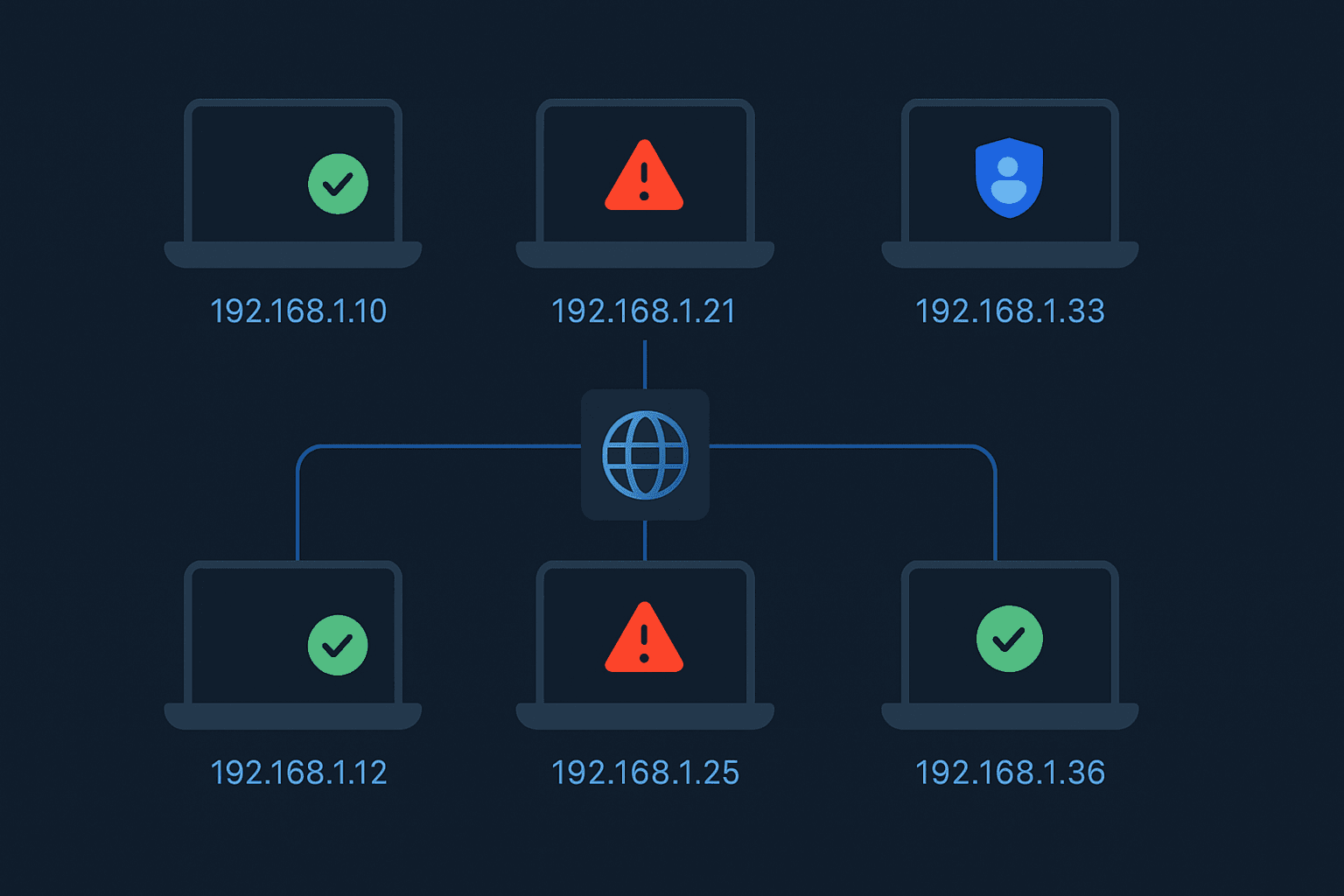Click the green circular status indicator on 192.168.1.12

[x=337, y=646]
